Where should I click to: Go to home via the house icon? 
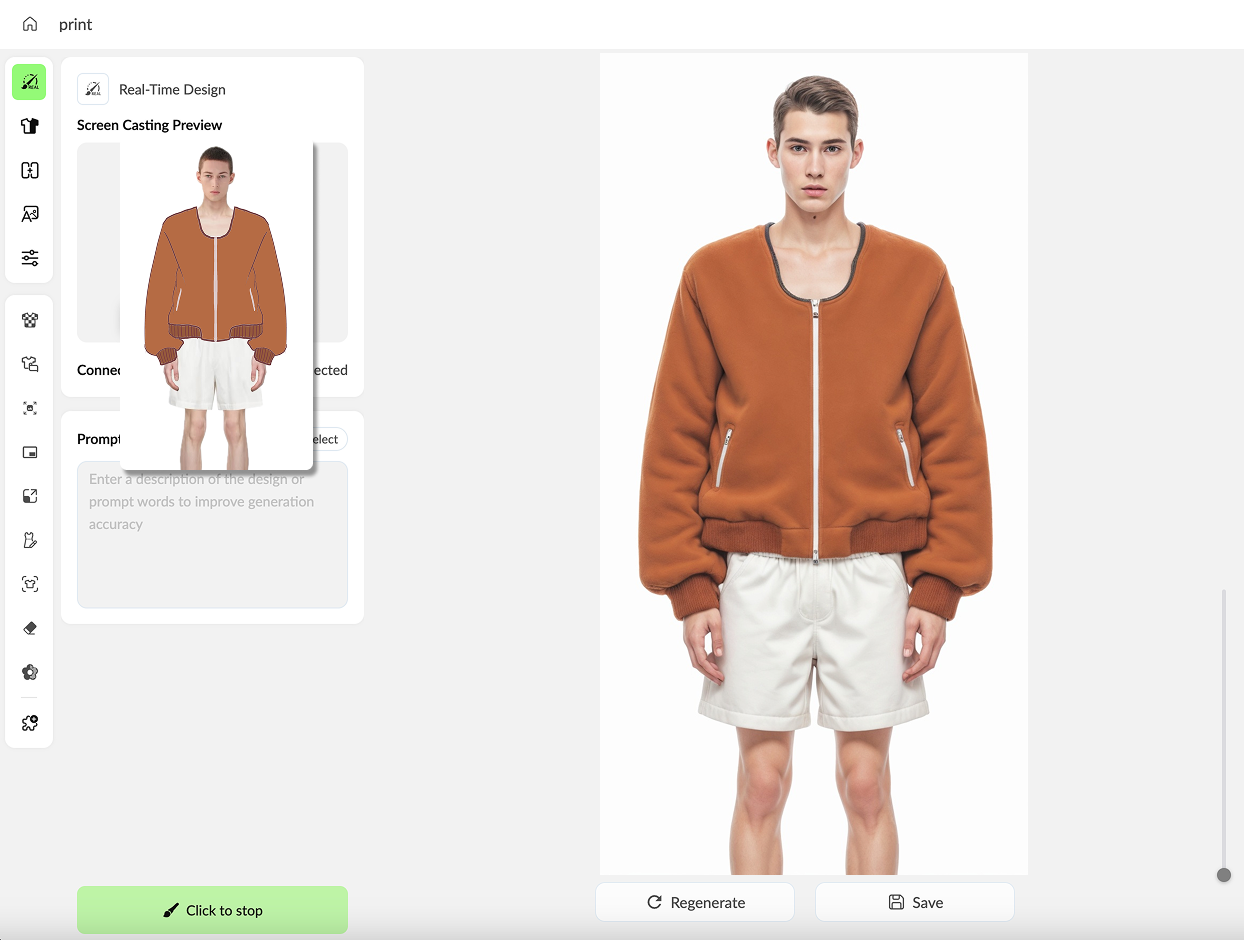(30, 24)
